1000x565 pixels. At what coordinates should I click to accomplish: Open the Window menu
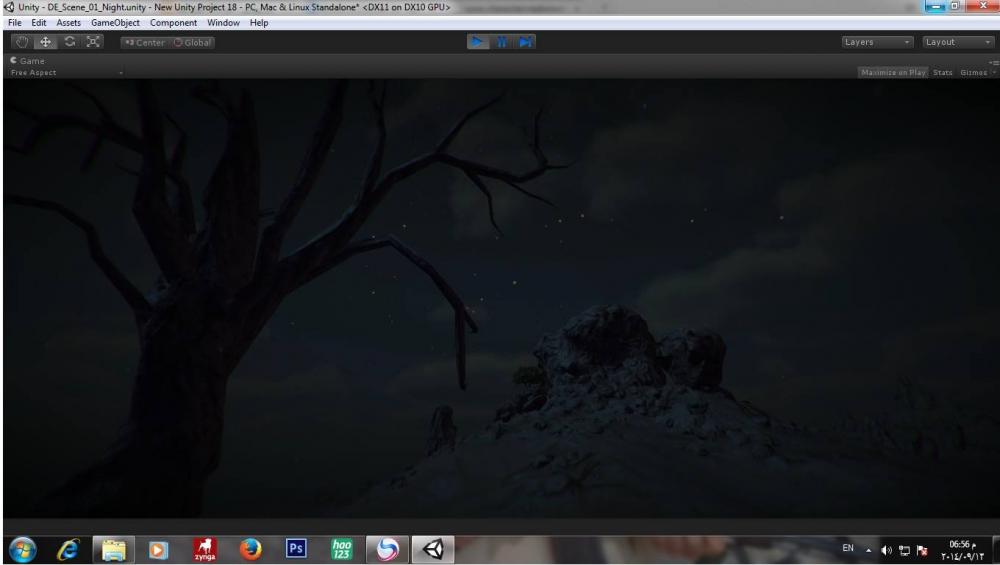223,22
